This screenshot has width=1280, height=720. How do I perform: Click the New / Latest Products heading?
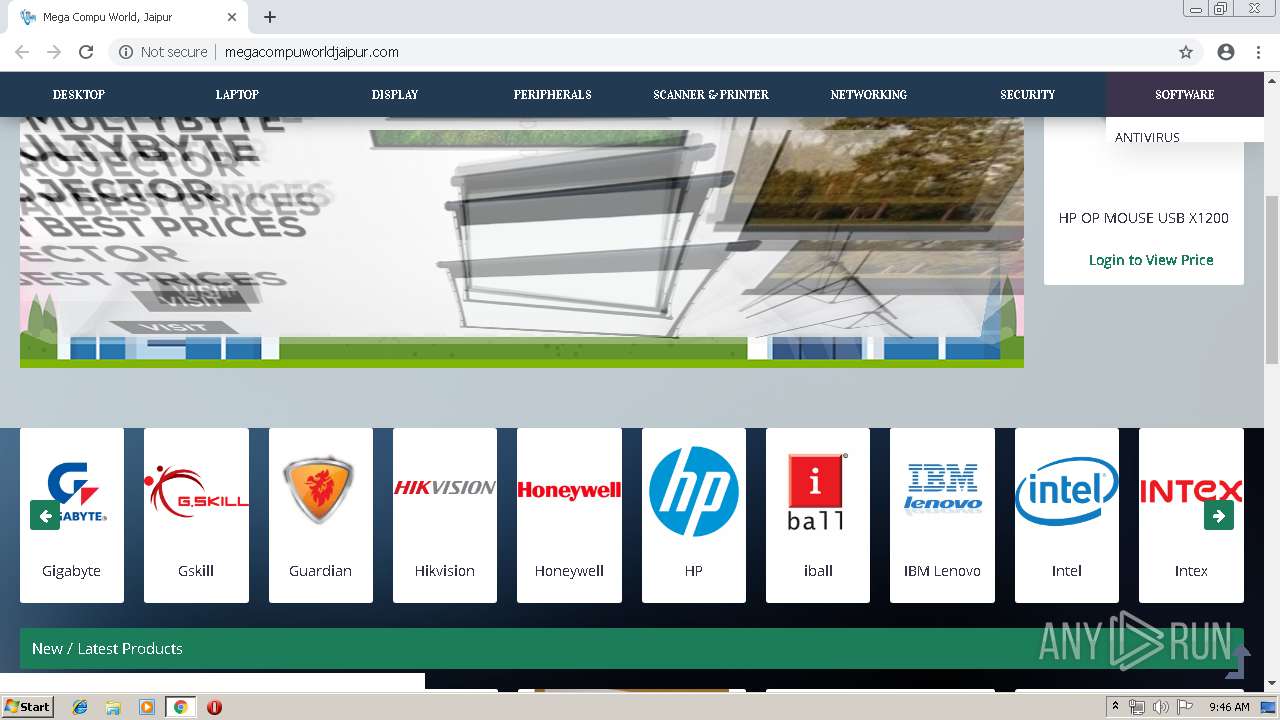[107, 649]
